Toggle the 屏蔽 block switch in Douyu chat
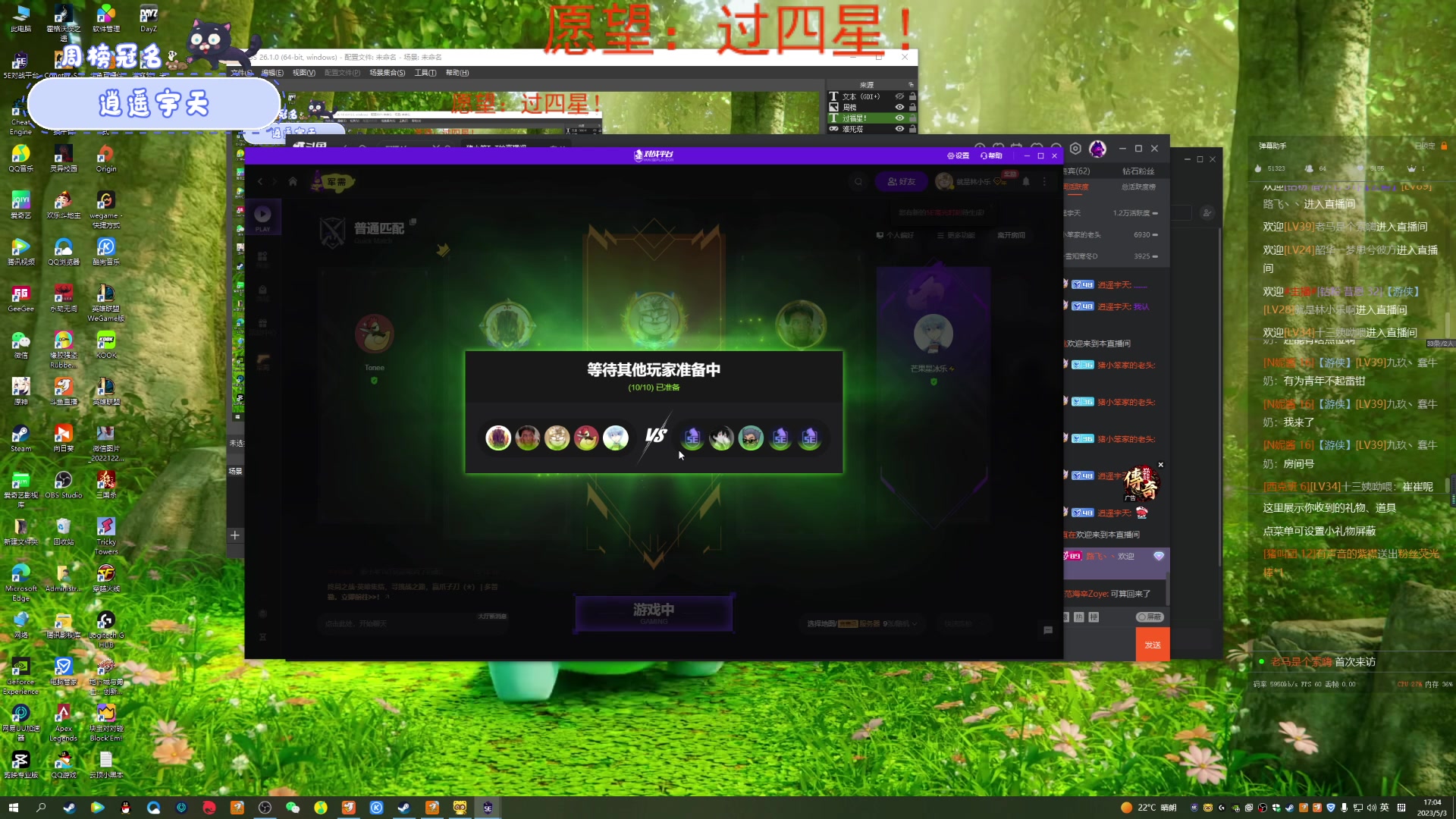 pyautogui.click(x=1150, y=617)
